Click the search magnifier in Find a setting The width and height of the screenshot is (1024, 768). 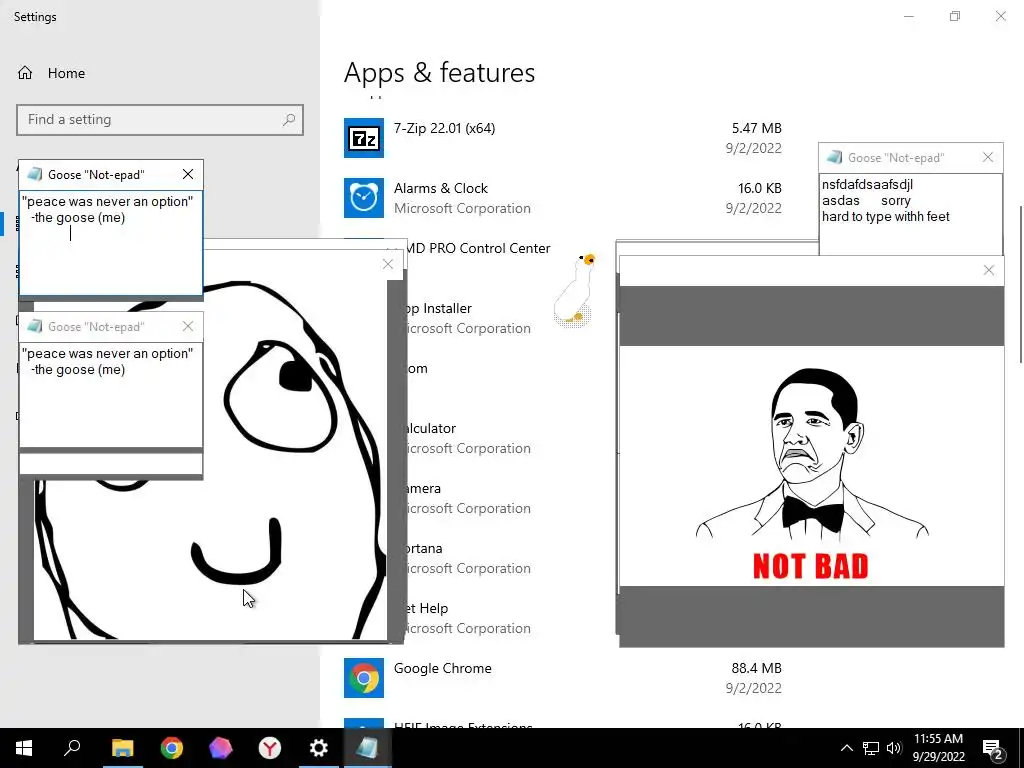[289, 120]
